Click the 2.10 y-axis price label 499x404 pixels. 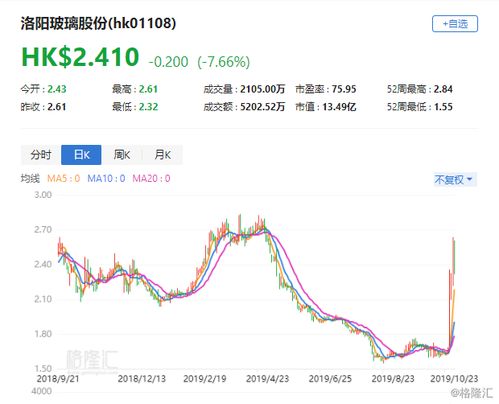(43, 299)
